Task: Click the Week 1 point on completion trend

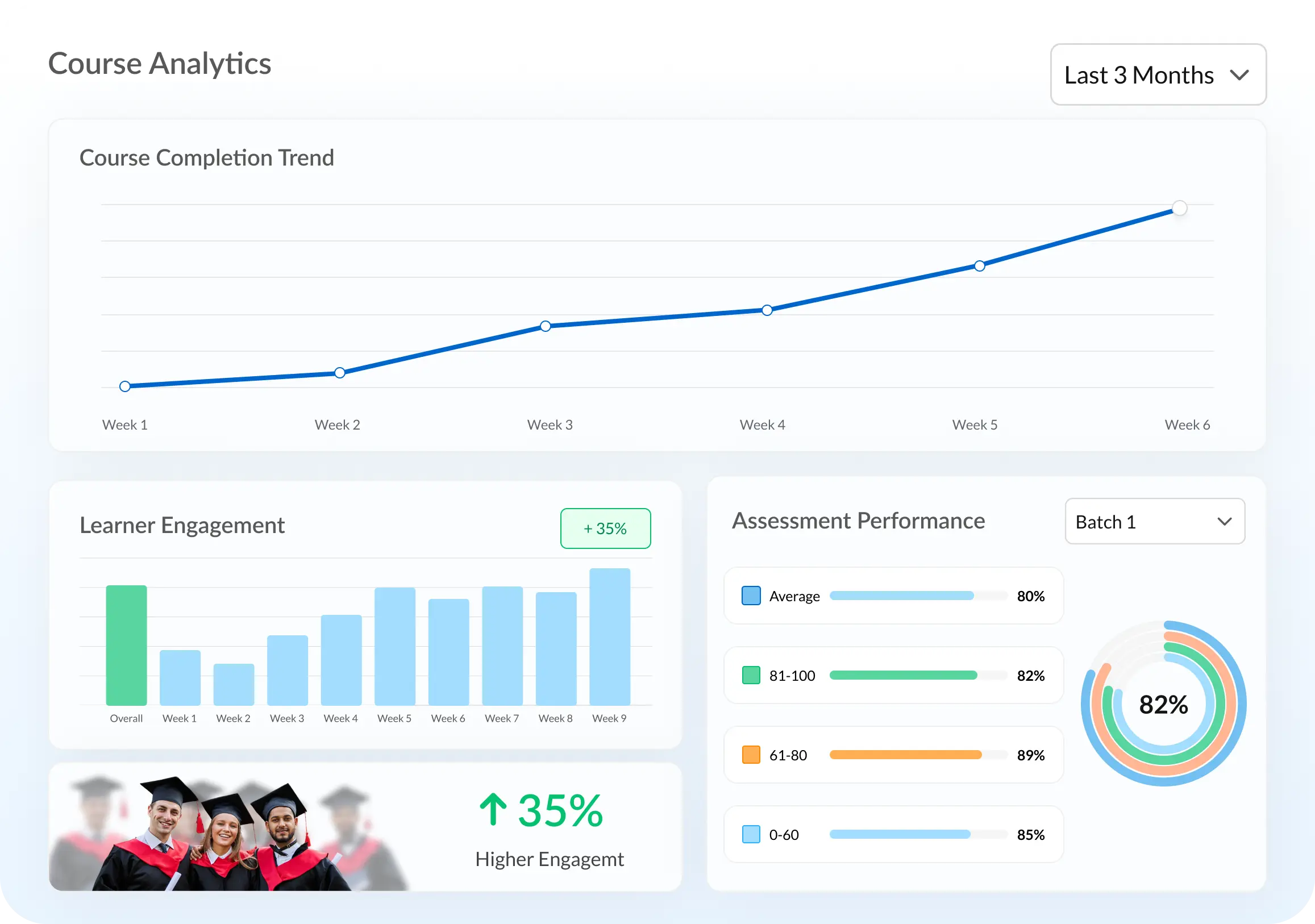Action: pyautogui.click(x=125, y=386)
